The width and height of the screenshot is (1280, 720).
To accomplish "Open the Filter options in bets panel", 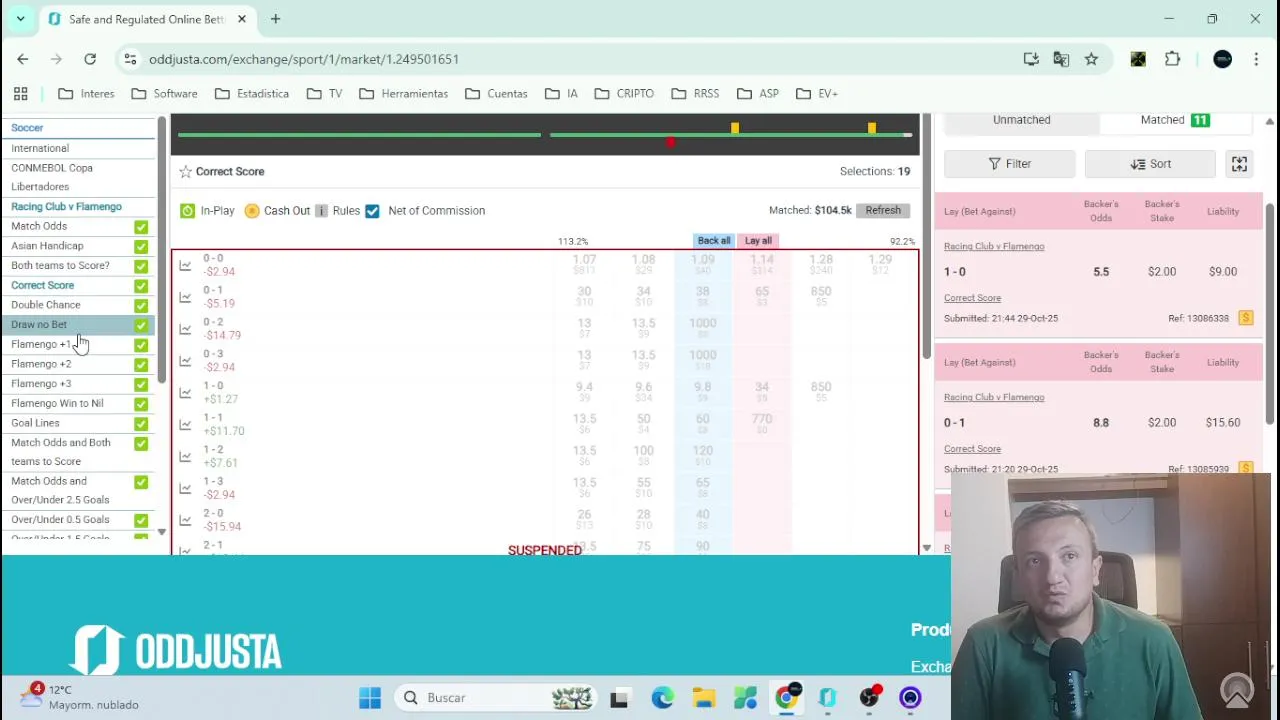I will click(1009, 164).
